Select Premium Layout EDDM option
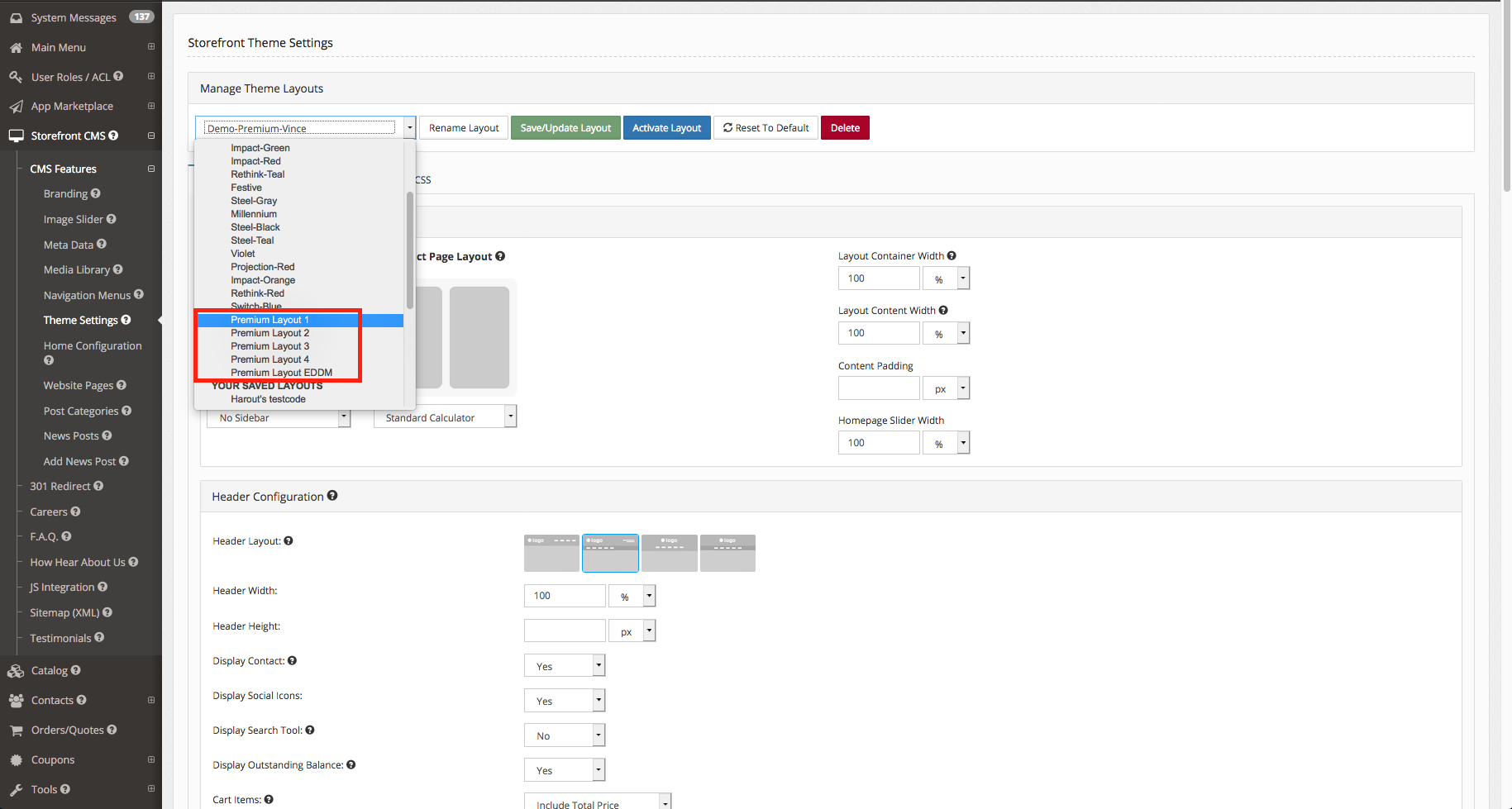This screenshot has width=1512, height=809. (x=282, y=373)
